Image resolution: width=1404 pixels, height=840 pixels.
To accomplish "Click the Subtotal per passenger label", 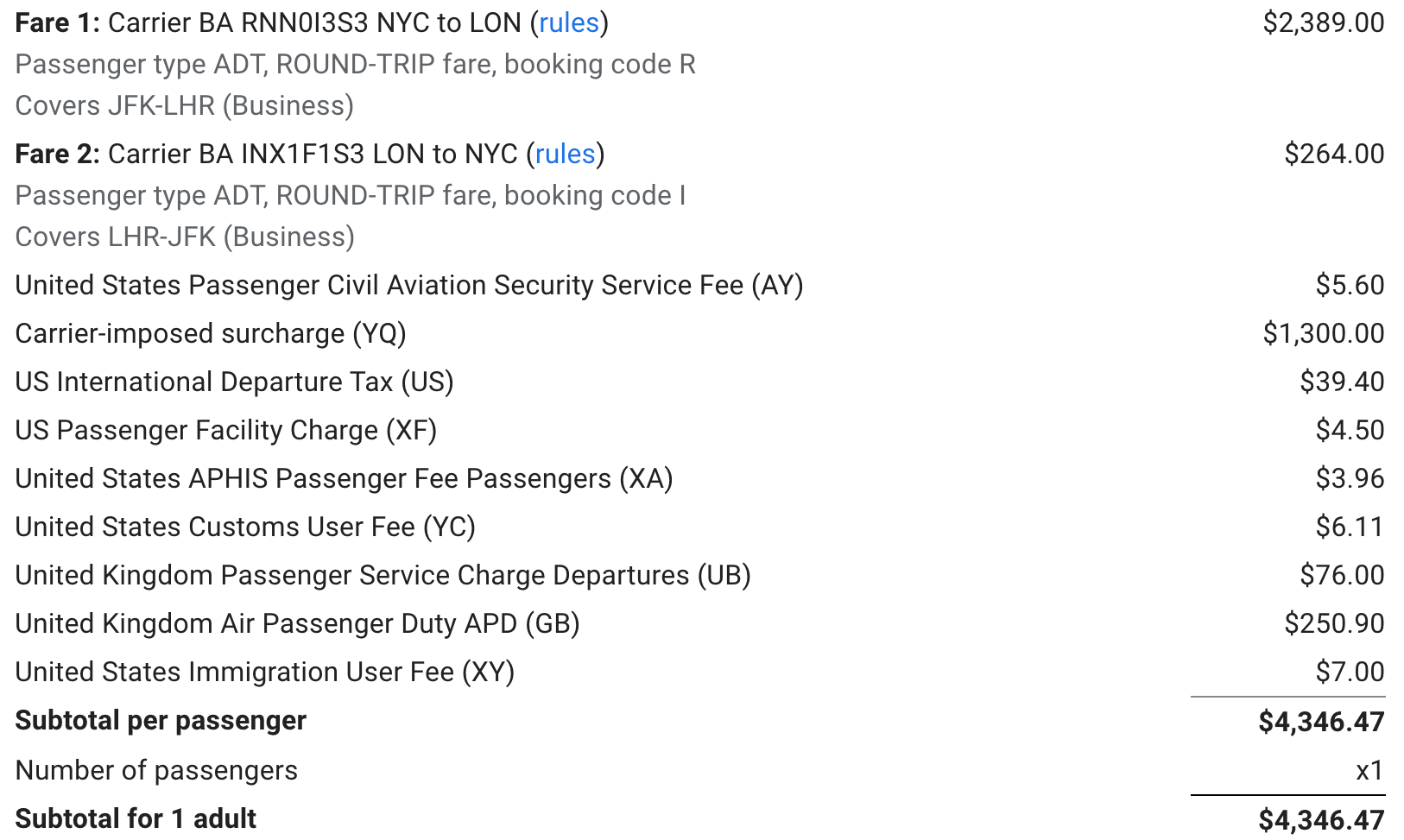I will pyautogui.click(x=161, y=721).
